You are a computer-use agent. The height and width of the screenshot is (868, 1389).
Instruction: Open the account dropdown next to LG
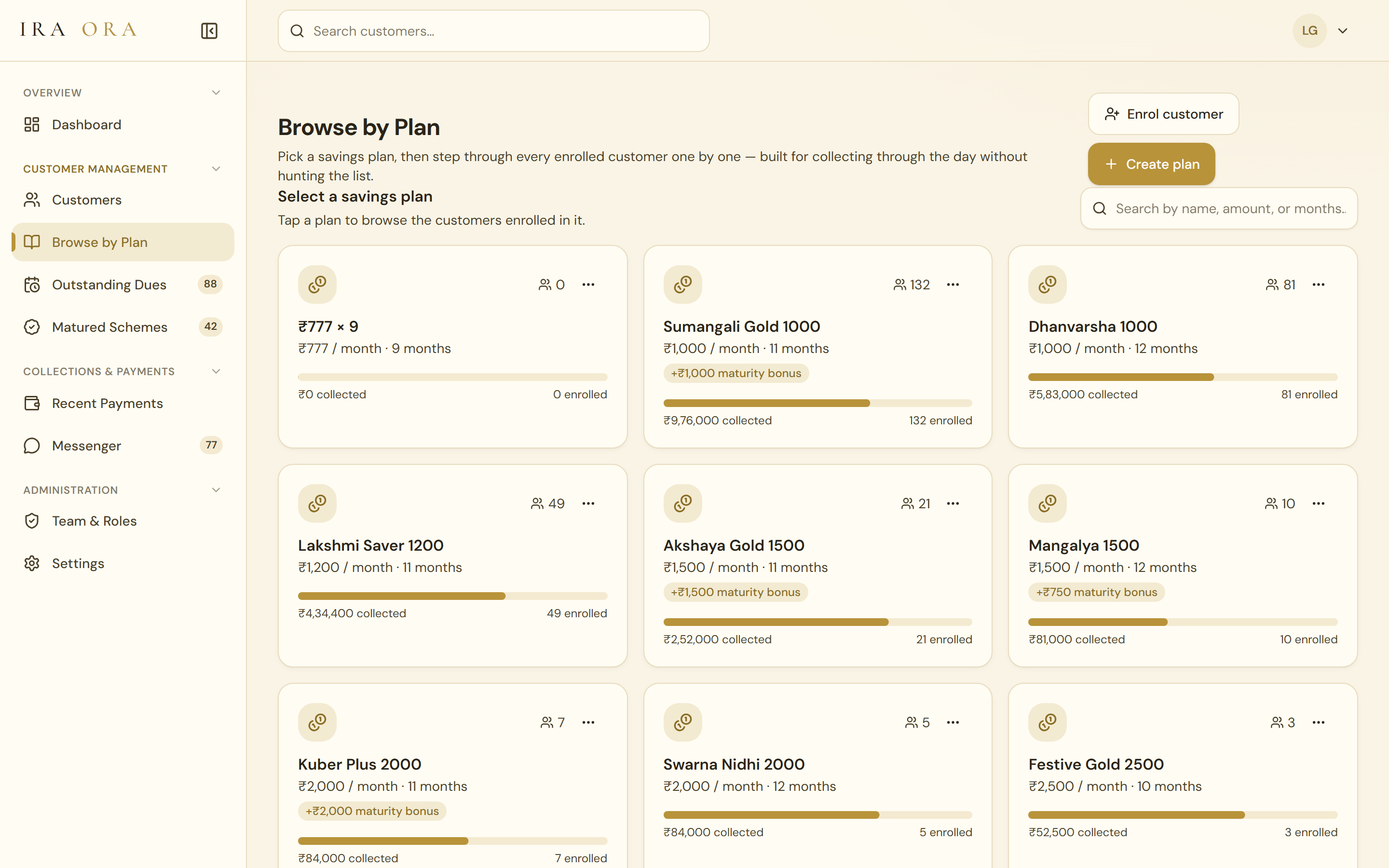point(1343,31)
